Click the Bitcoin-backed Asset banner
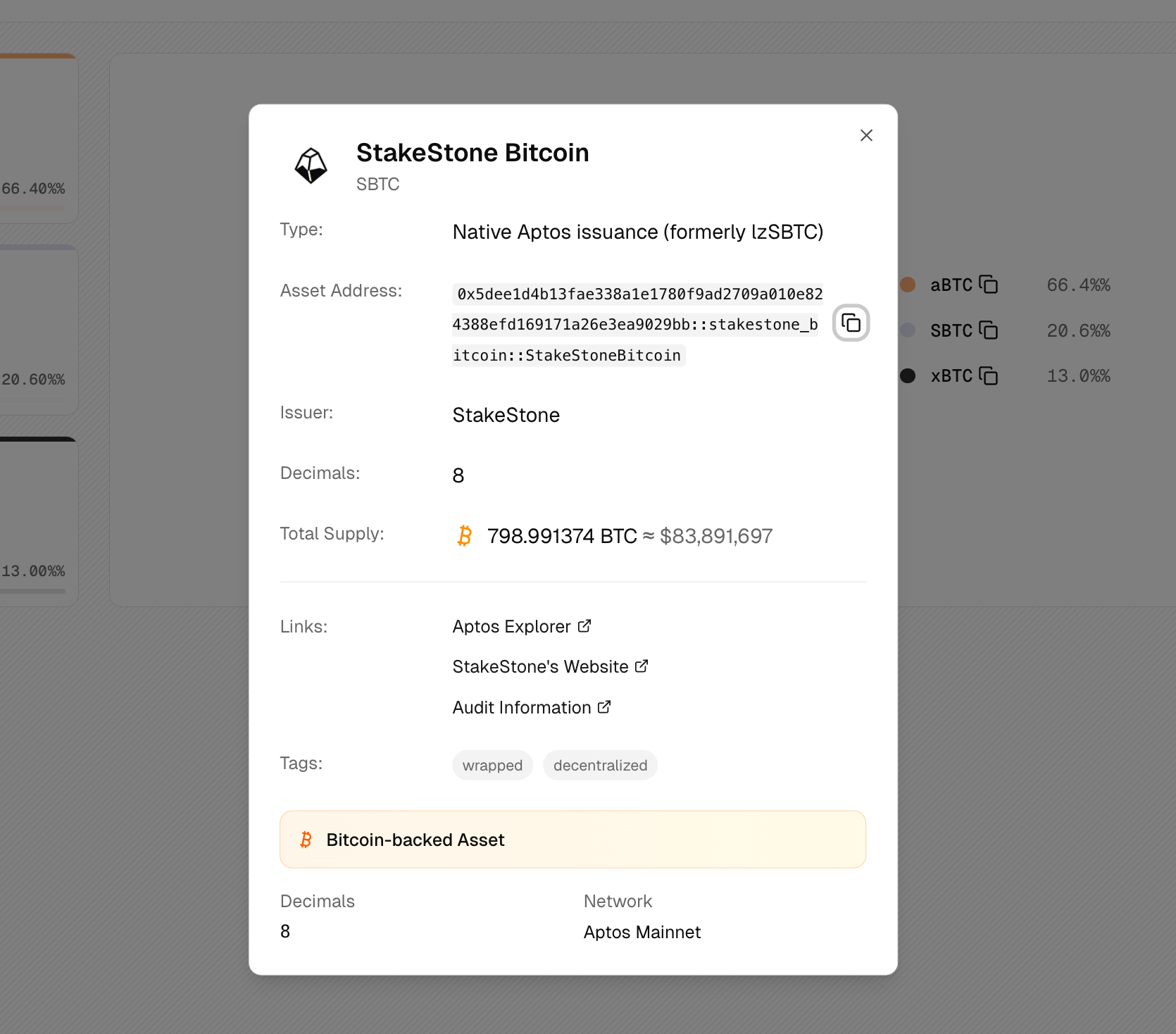 (573, 840)
